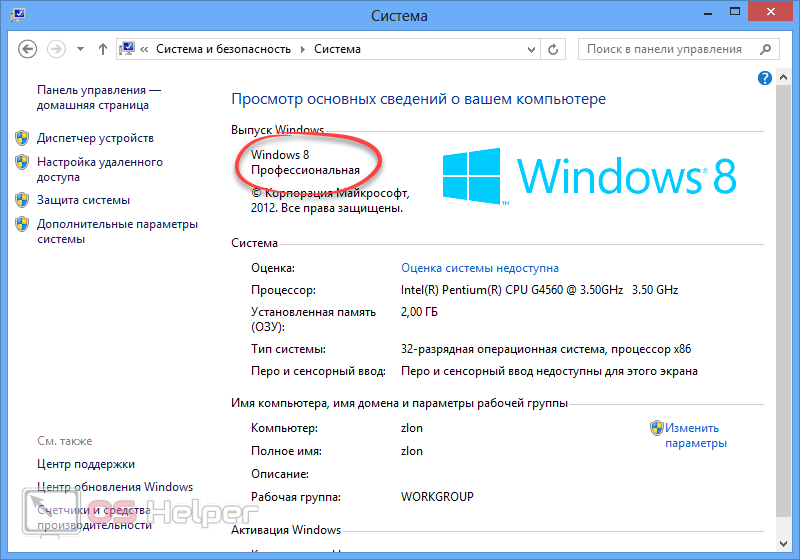Click the system icon in title bar
Viewport: 800px width, 560px height.
[18, 13]
